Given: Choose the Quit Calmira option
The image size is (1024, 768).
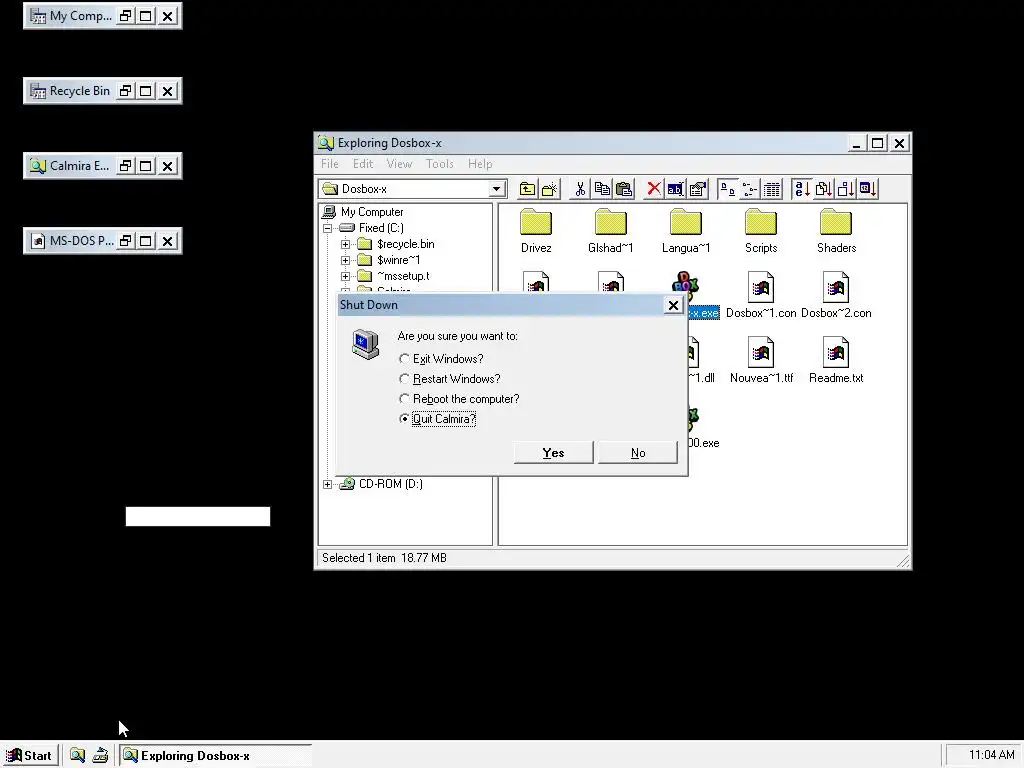Looking at the screenshot, I should point(438,419).
